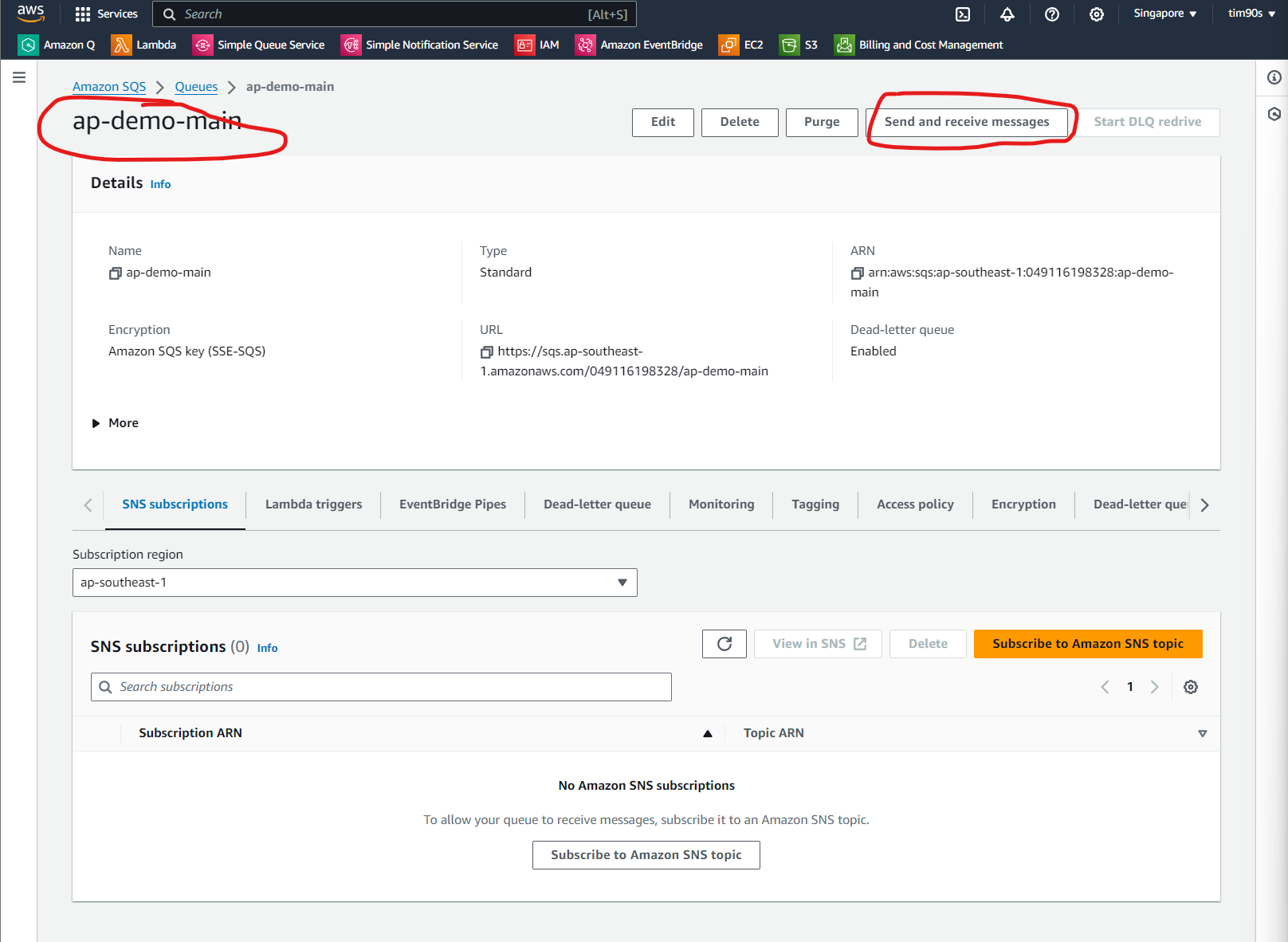This screenshot has height=942, width=1288.
Task: Open the IAM shortcut
Action: (537, 45)
